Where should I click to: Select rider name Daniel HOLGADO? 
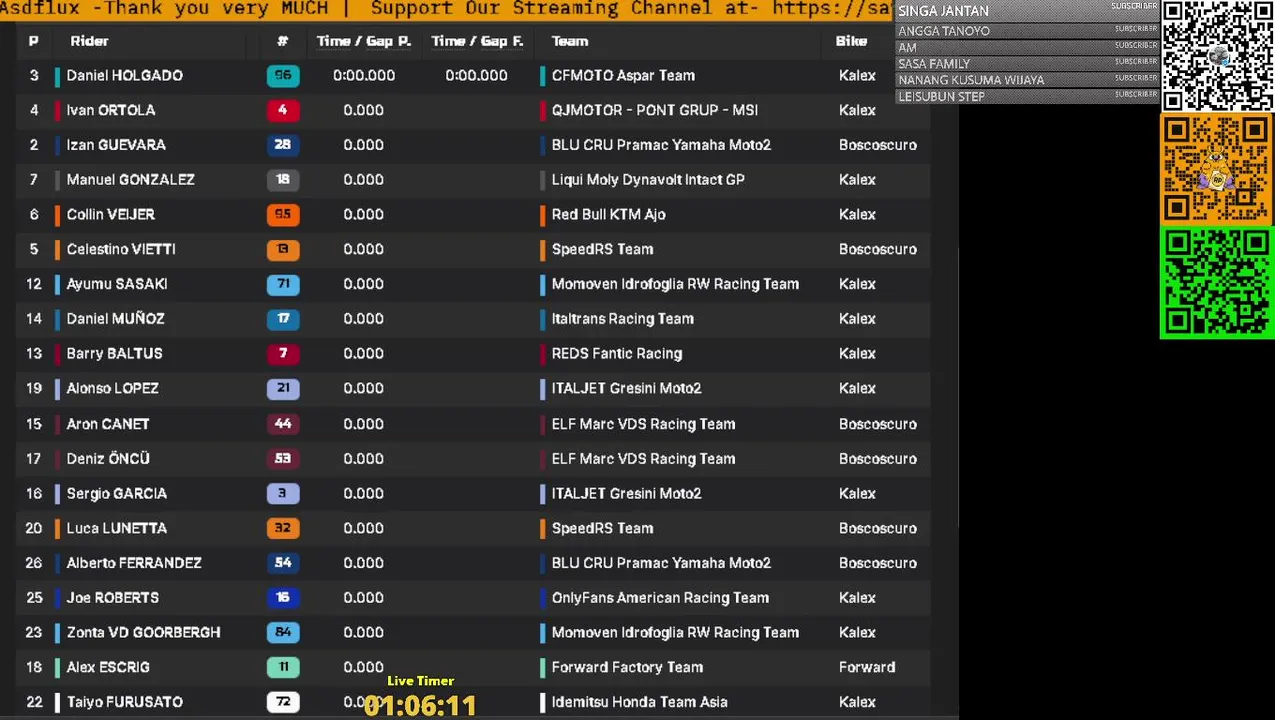(x=124, y=75)
